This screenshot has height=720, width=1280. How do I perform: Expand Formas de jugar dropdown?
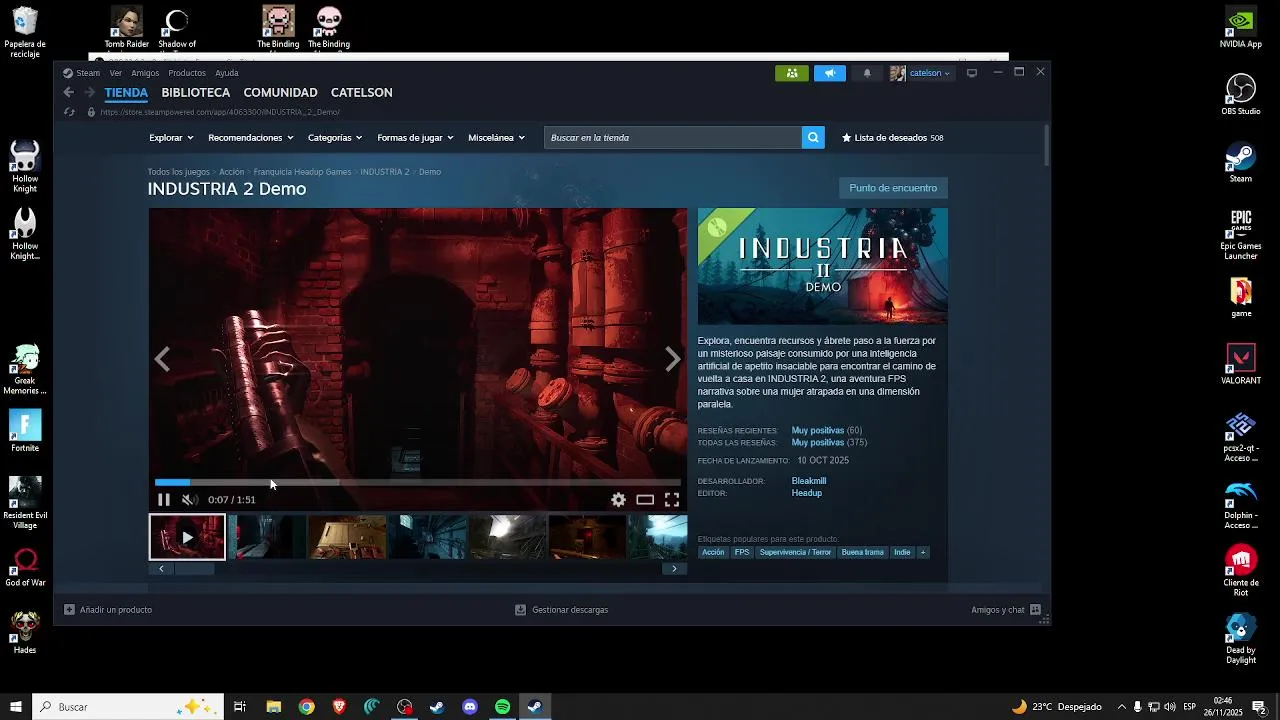[x=415, y=138]
